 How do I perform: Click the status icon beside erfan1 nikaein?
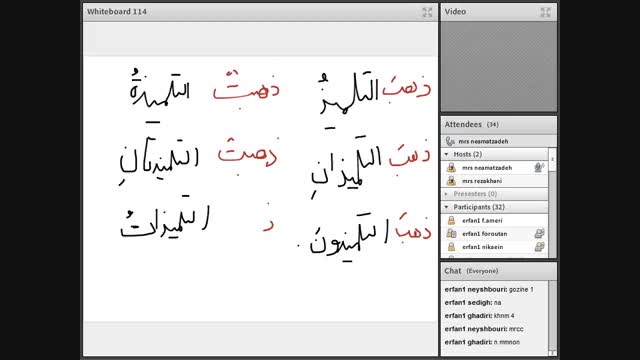539,247
